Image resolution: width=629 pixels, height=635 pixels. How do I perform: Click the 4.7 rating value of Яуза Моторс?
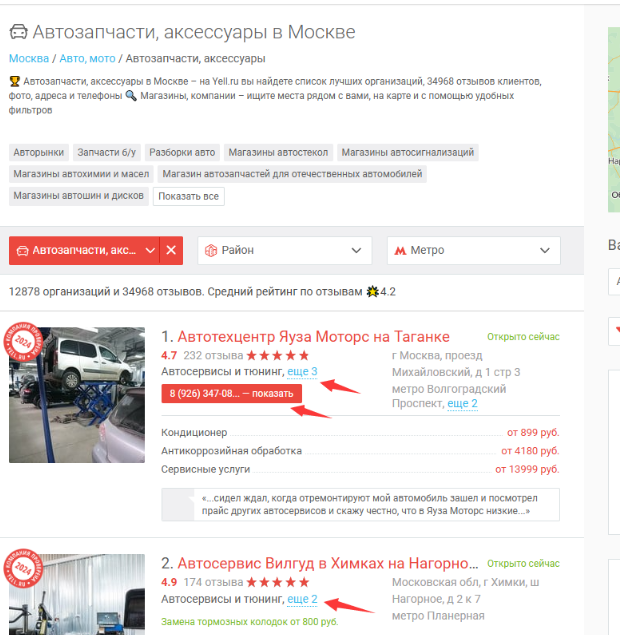[x=169, y=356]
